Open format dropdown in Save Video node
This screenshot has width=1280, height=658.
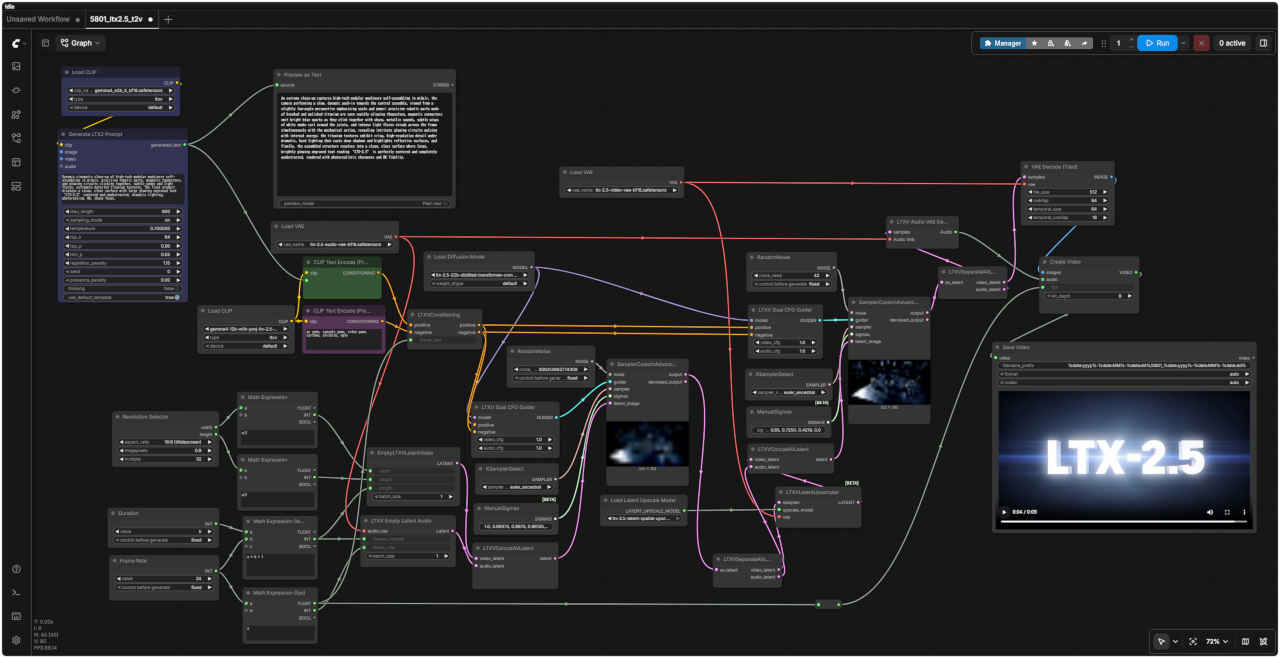point(1124,374)
